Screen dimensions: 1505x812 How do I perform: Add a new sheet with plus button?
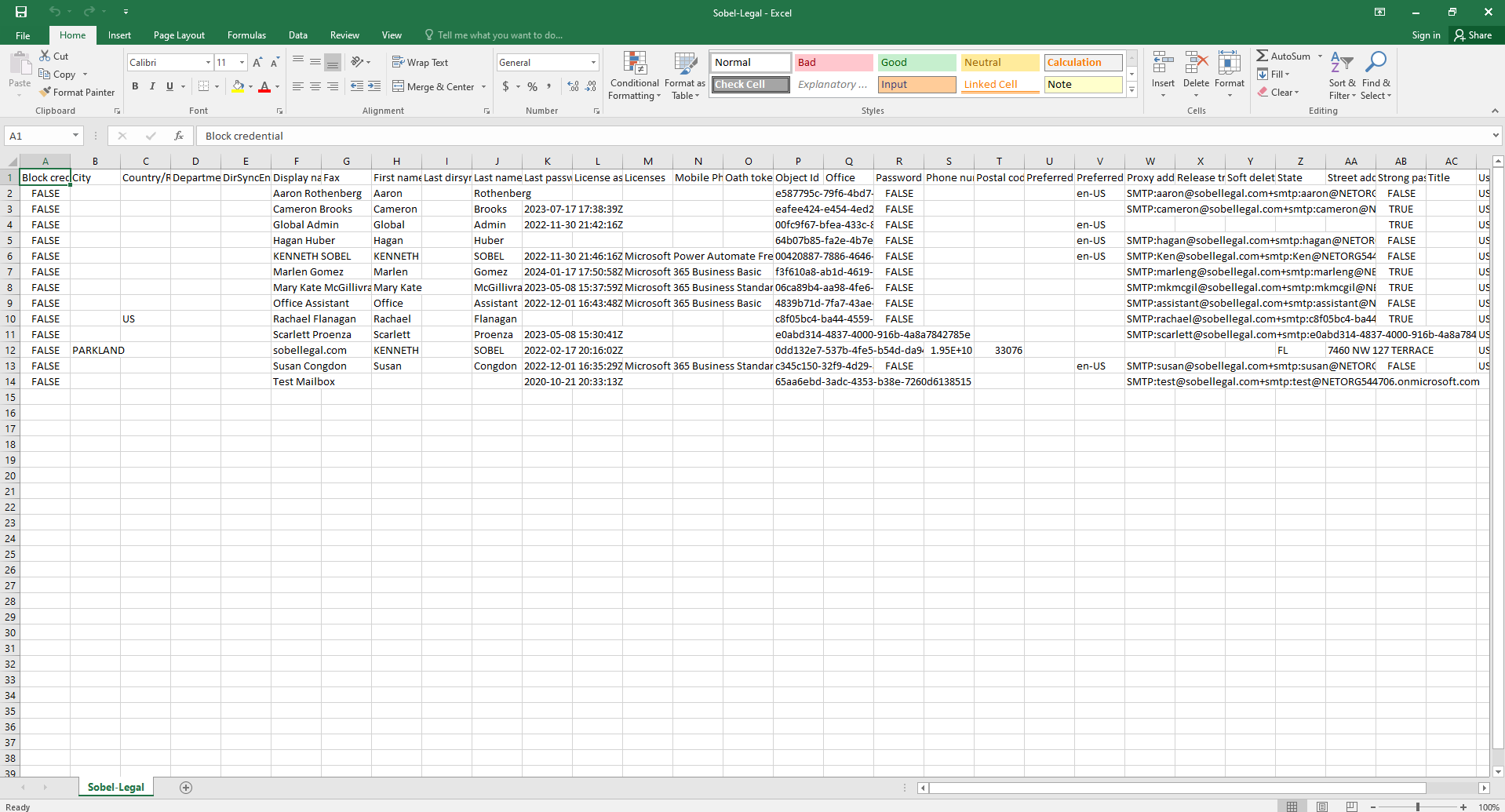tap(186, 788)
